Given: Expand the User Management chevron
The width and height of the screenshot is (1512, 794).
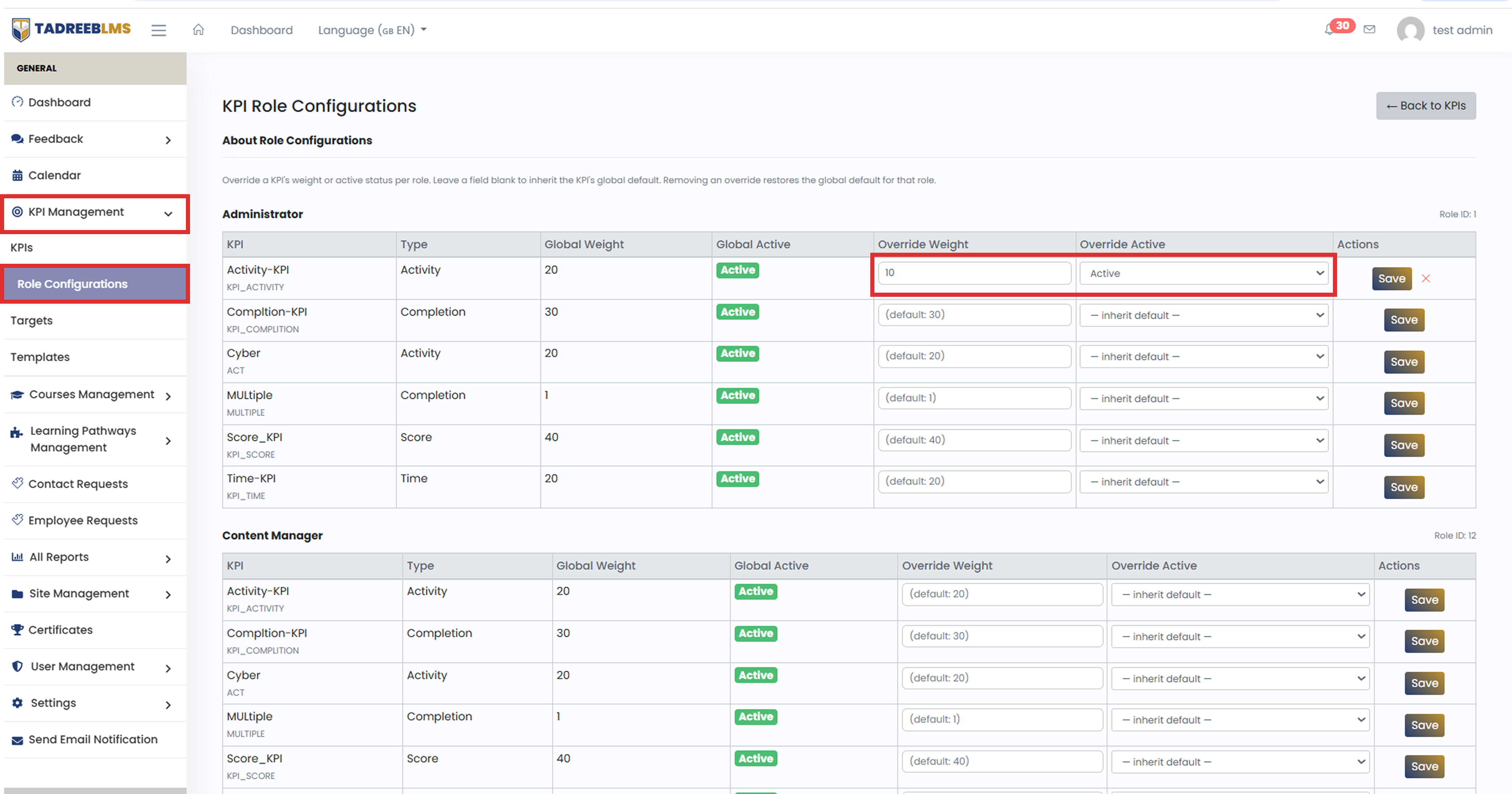Looking at the screenshot, I should click(168, 668).
